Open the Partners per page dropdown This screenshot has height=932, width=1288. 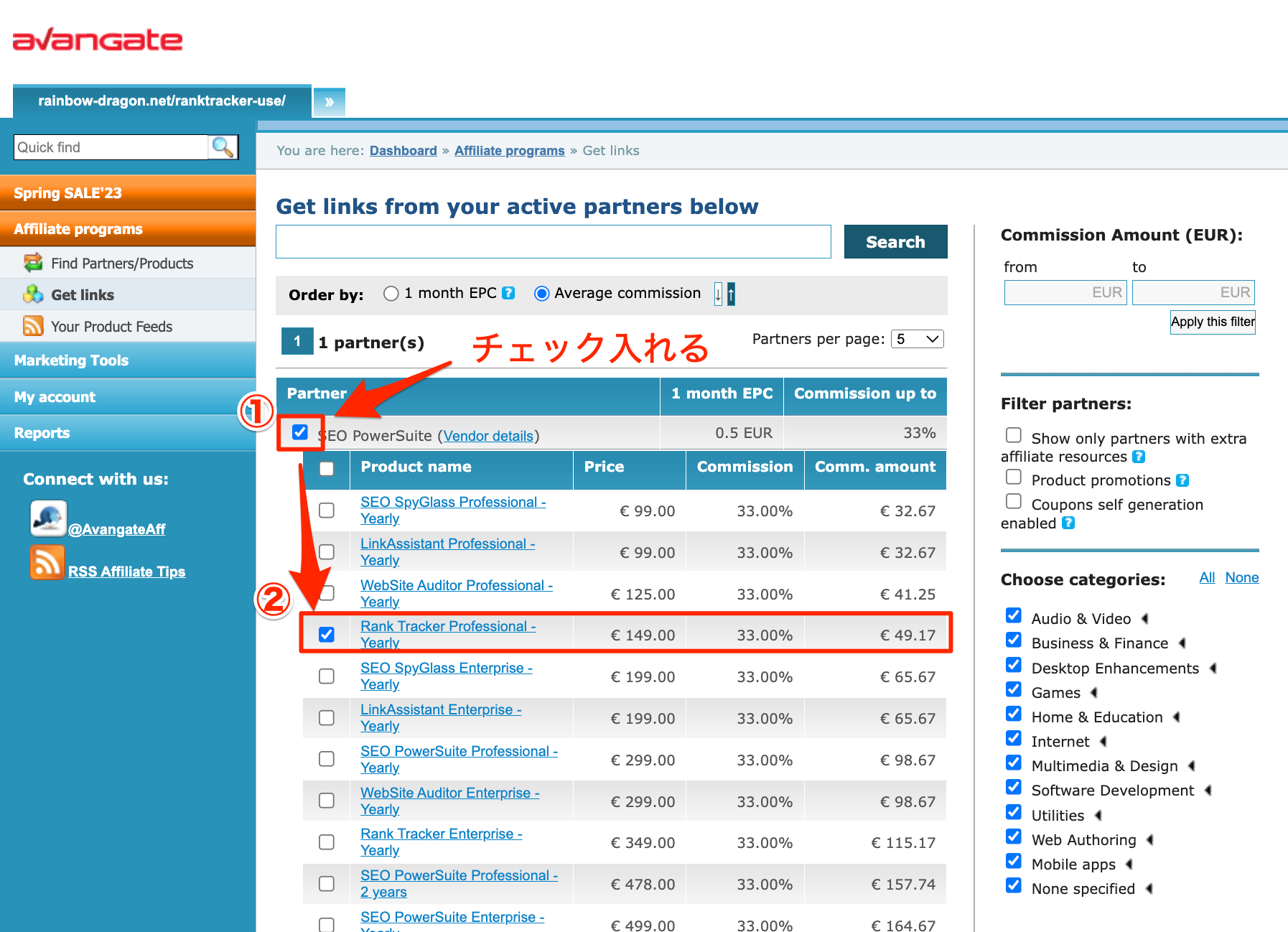pos(917,339)
